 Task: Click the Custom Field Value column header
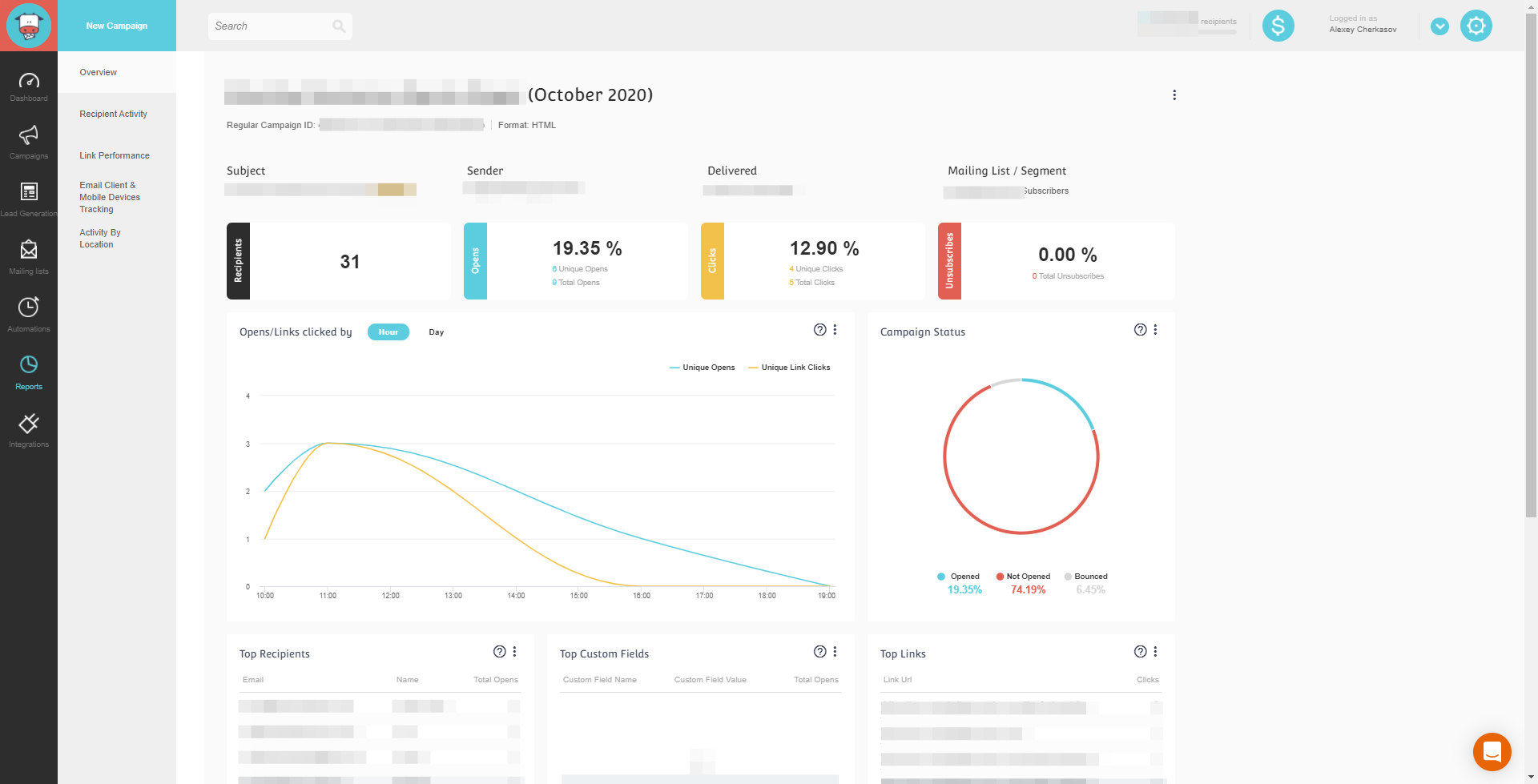tap(710, 680)
